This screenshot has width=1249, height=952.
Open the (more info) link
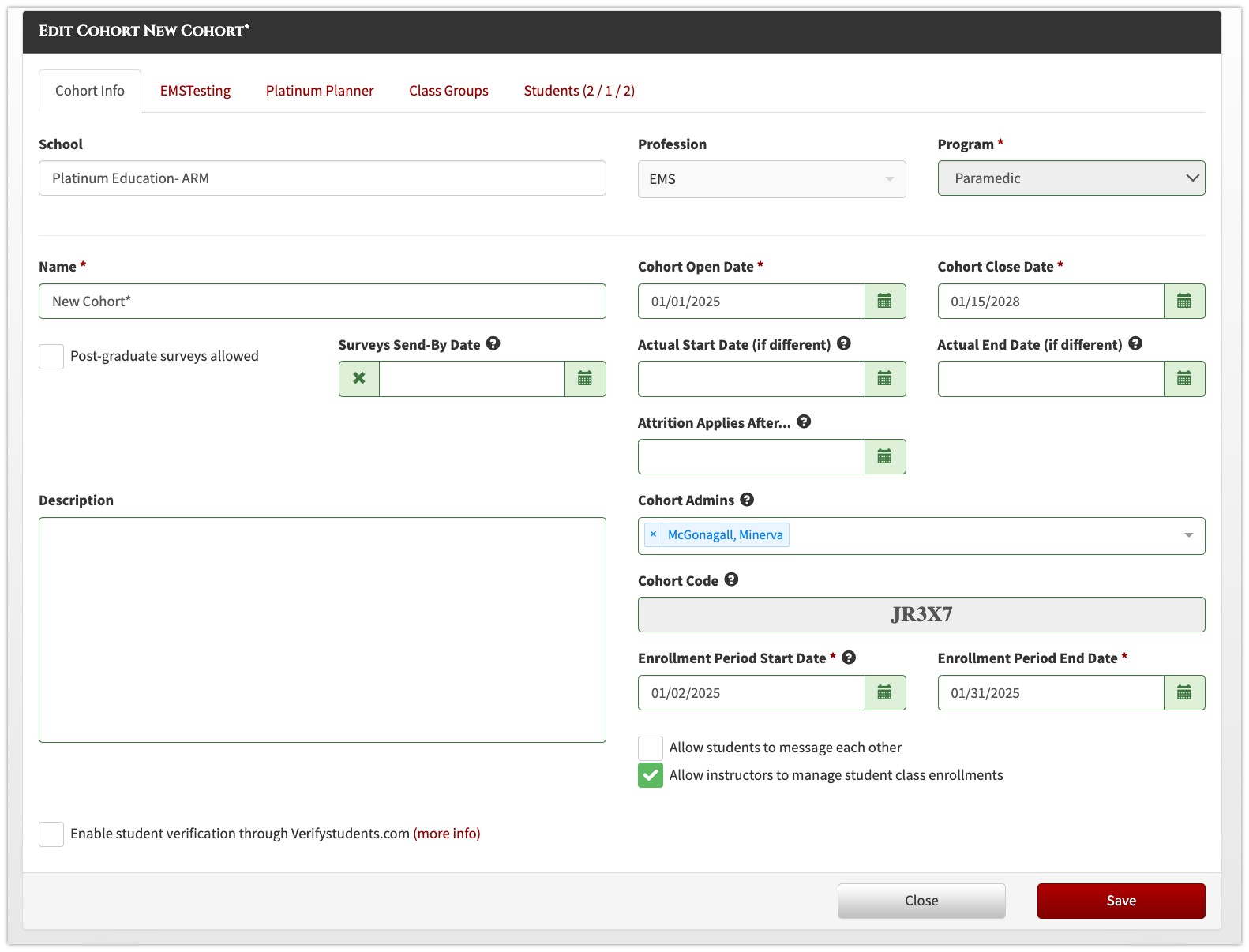coord(447,834)
